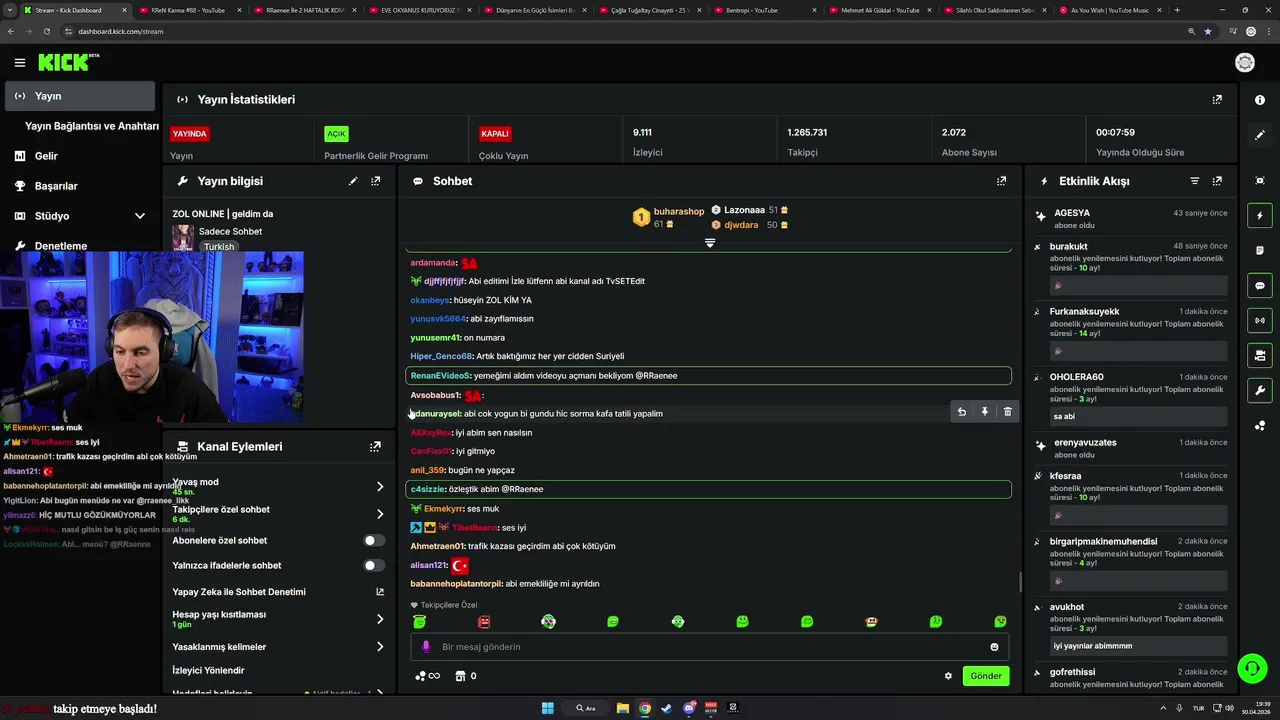
Task: Click the three-dots icon in right sidebar
Action: tap(1260, 425)
